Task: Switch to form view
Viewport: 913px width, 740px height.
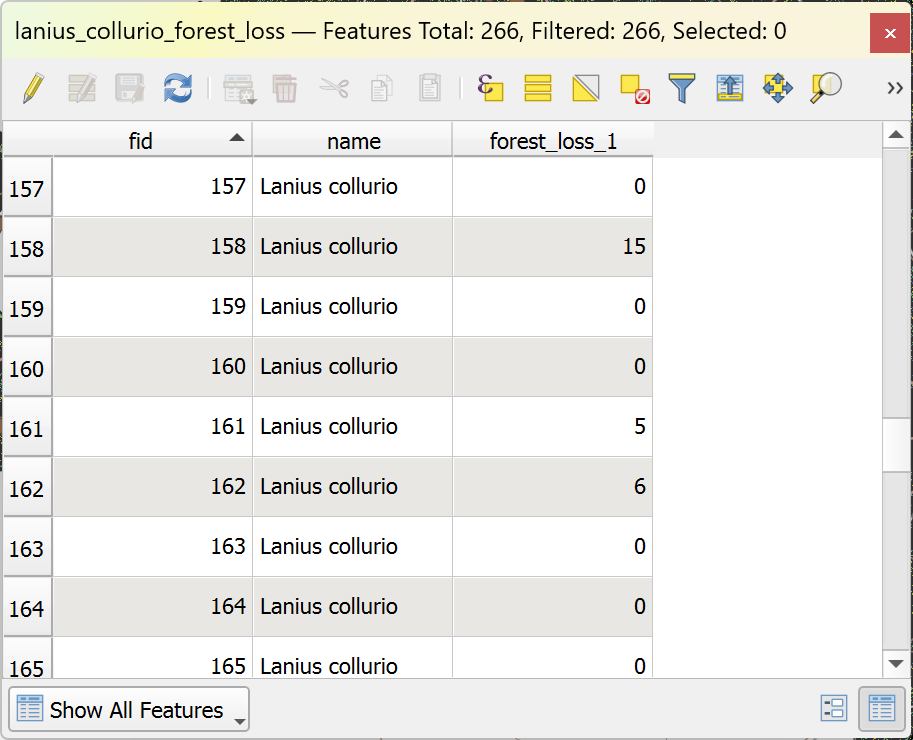Action: 834,709
